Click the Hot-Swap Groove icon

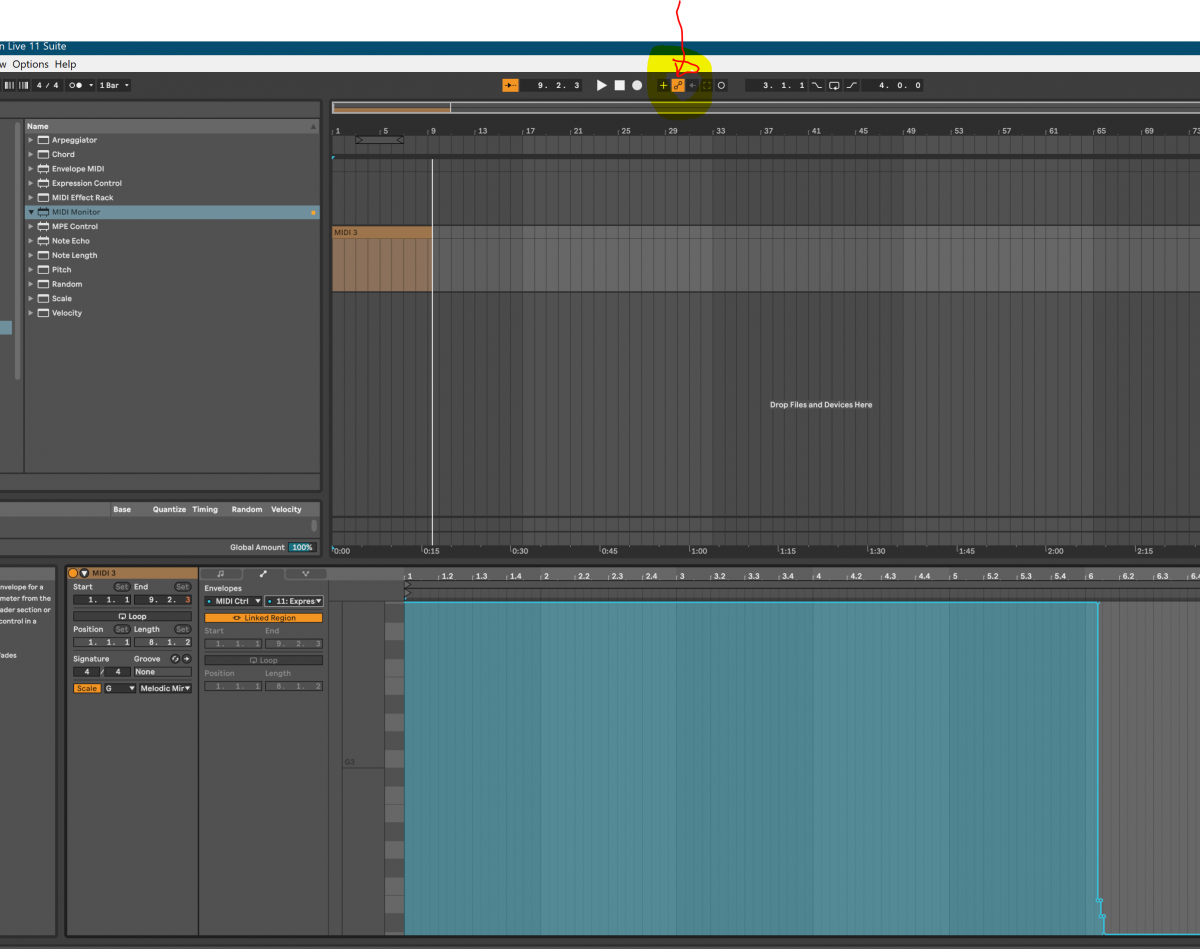(x=175, y=659)
